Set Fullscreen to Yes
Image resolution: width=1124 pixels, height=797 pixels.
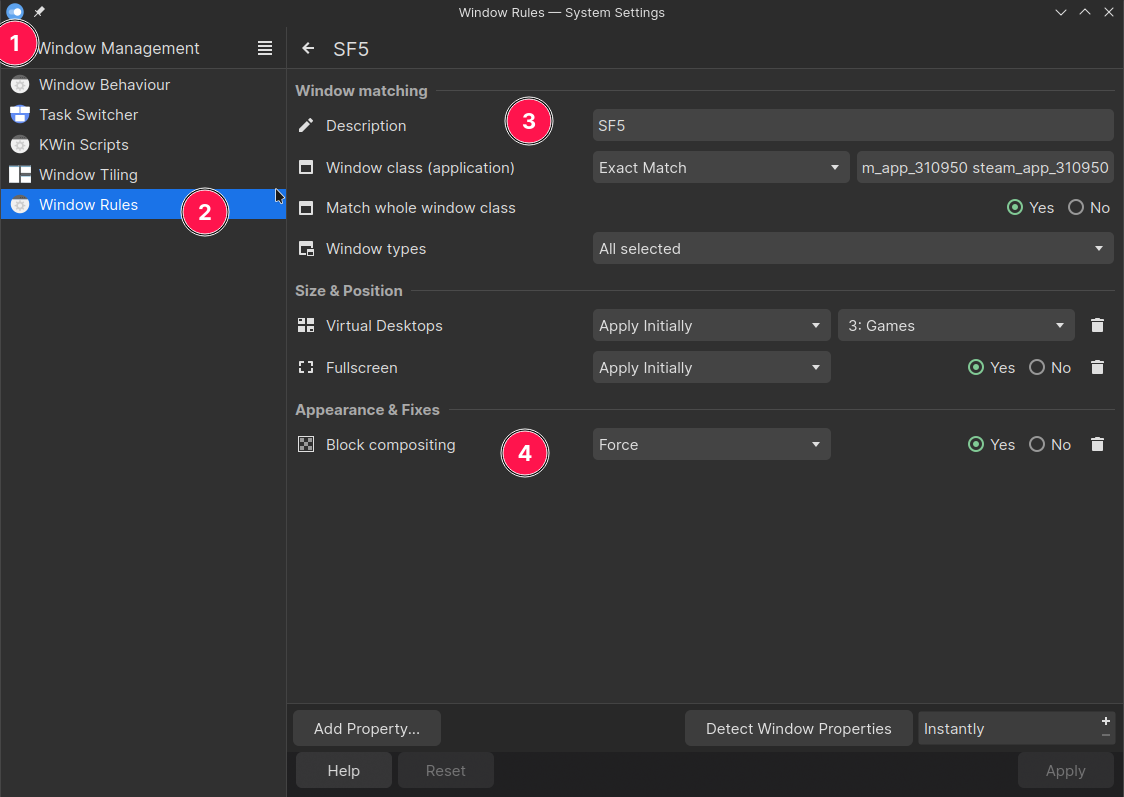tap(991, 367)
